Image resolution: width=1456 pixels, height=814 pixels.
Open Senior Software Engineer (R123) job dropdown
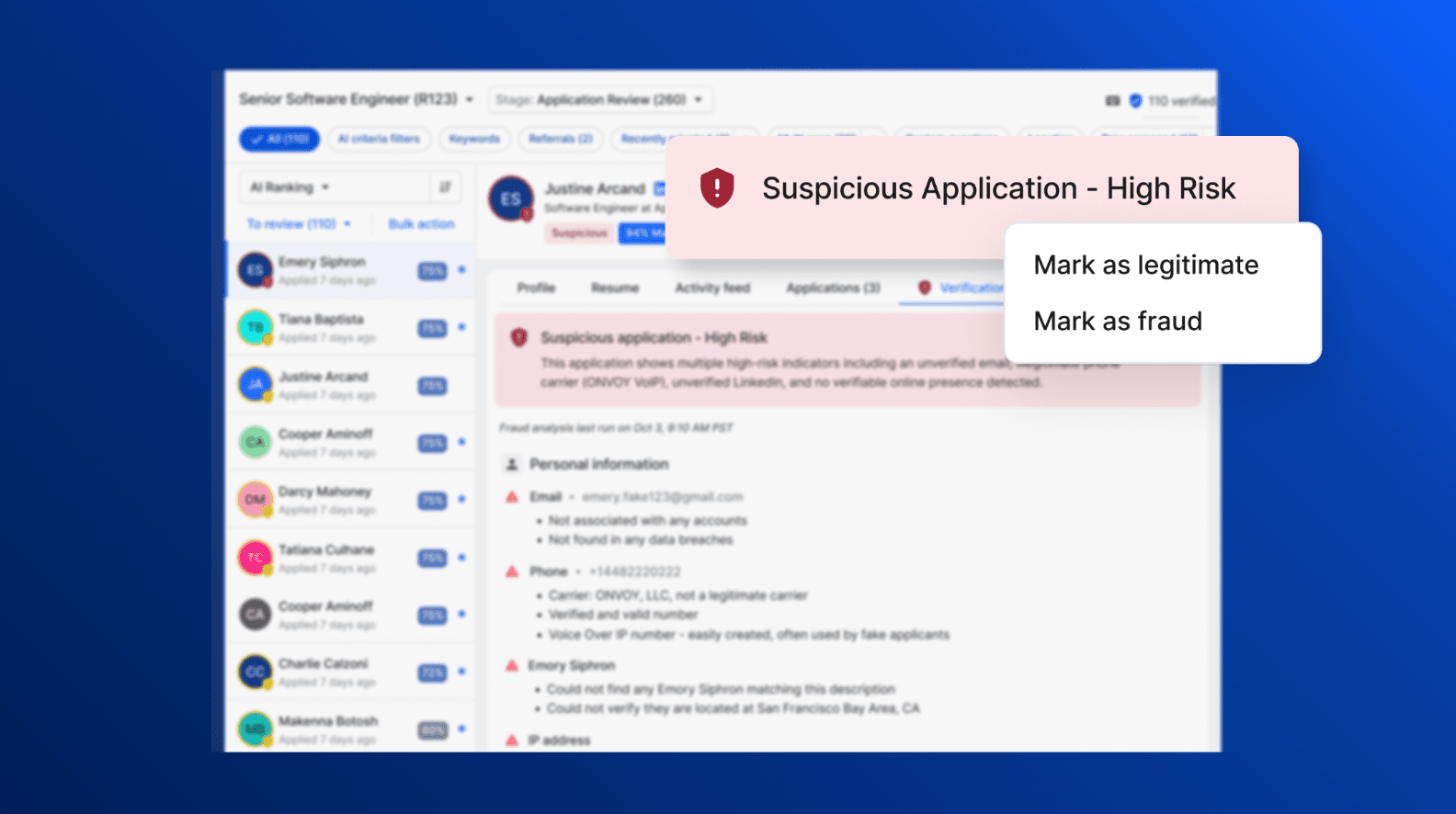(x=357, y=99)
